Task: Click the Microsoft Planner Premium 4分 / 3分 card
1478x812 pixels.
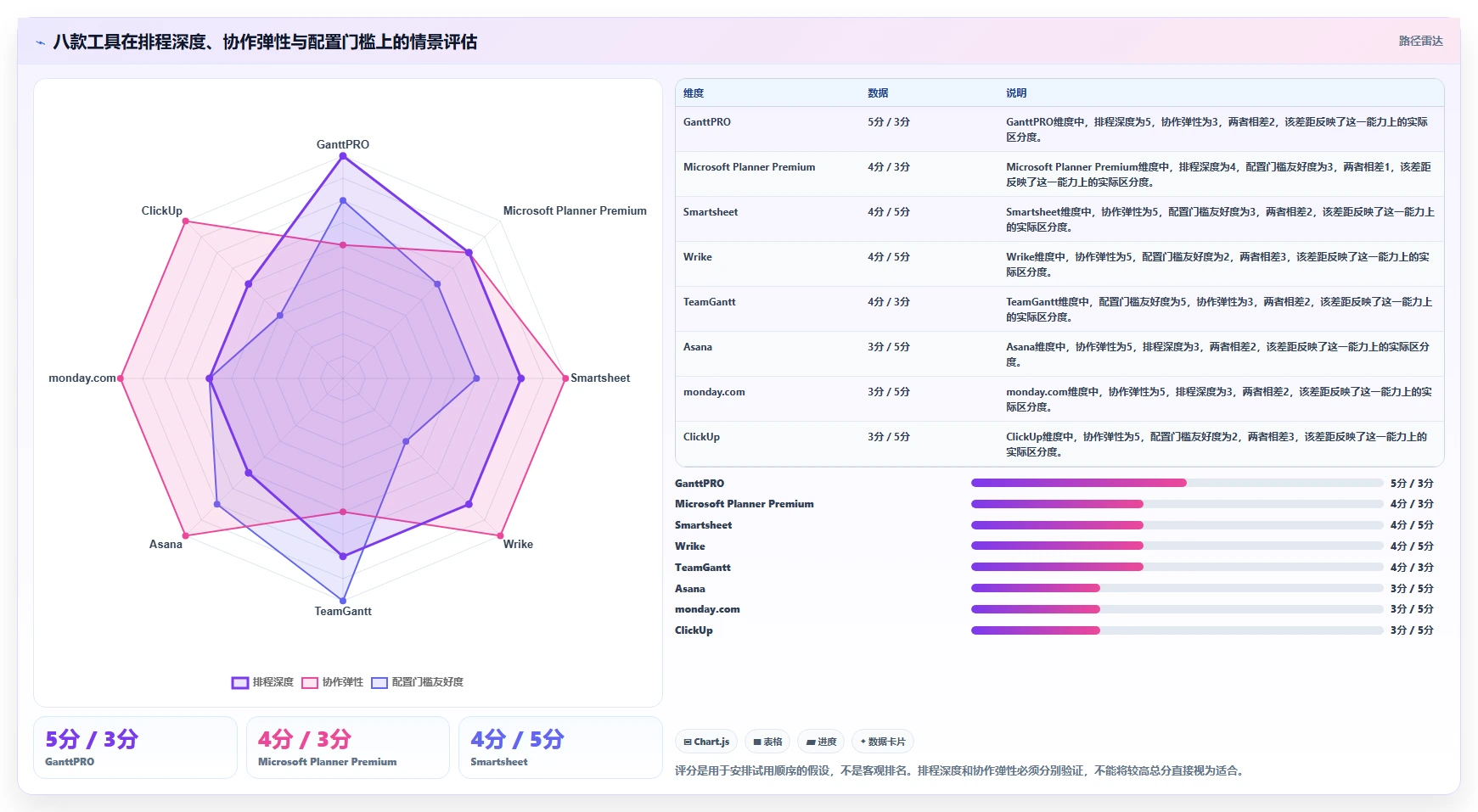Action: (x=348, y=748)
